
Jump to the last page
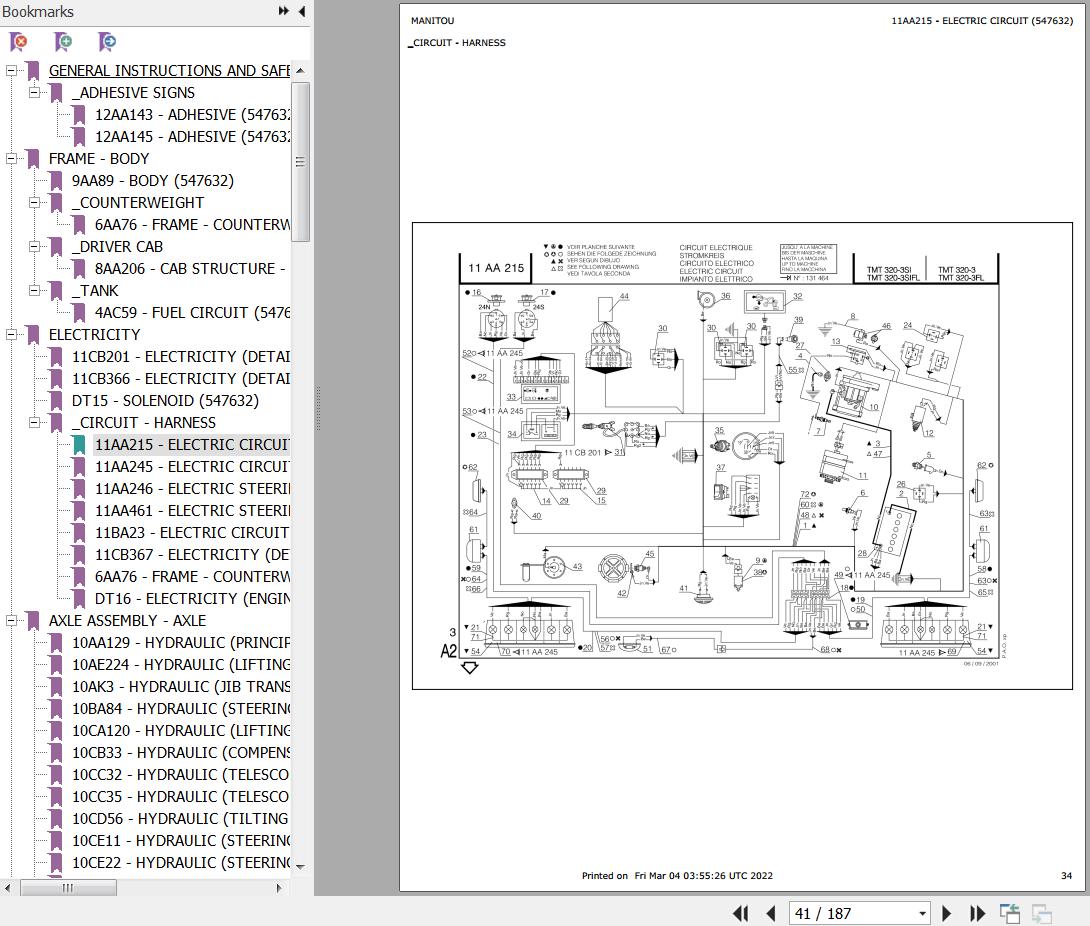(x=977, y=913)
